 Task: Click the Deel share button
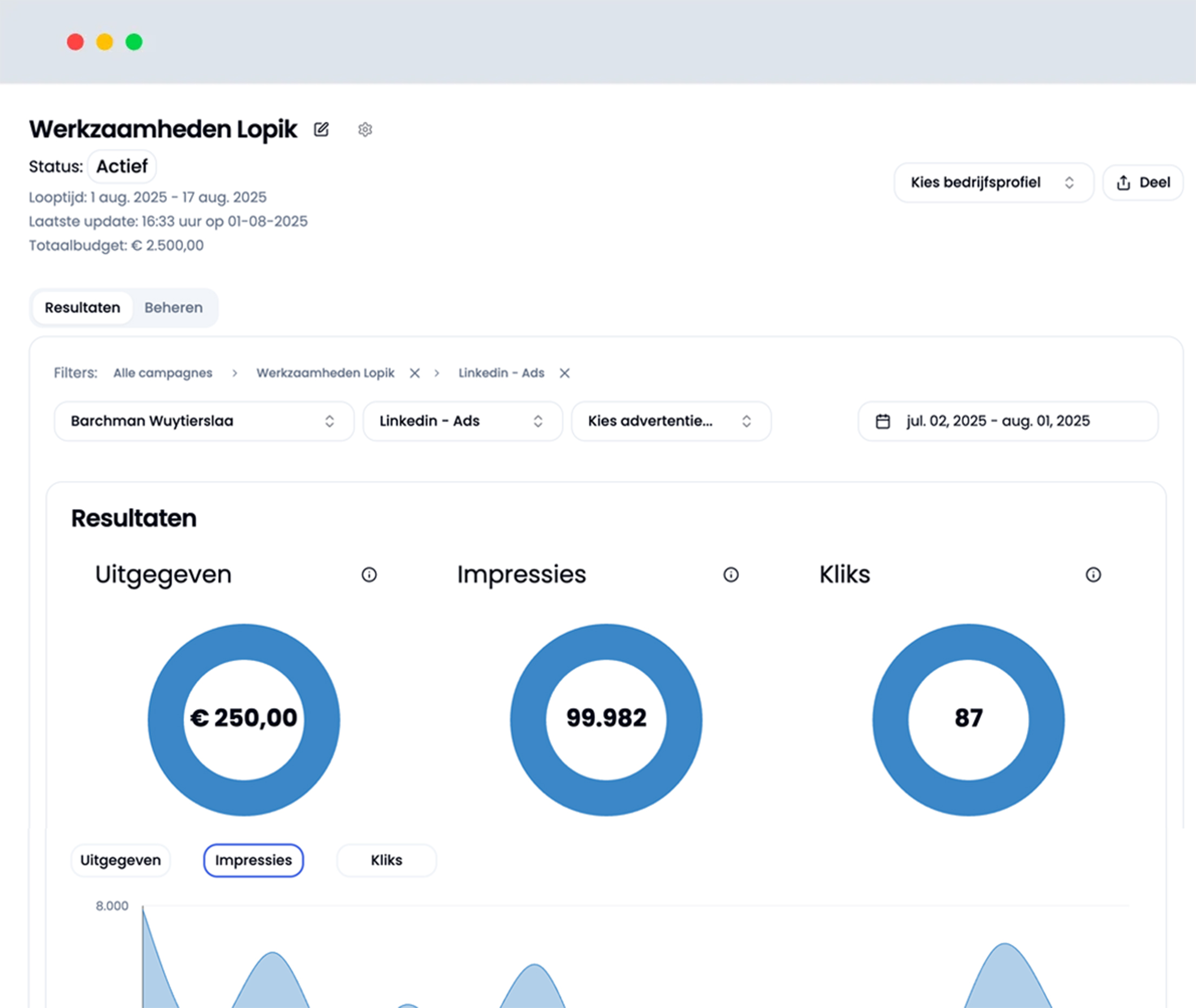1143,183
